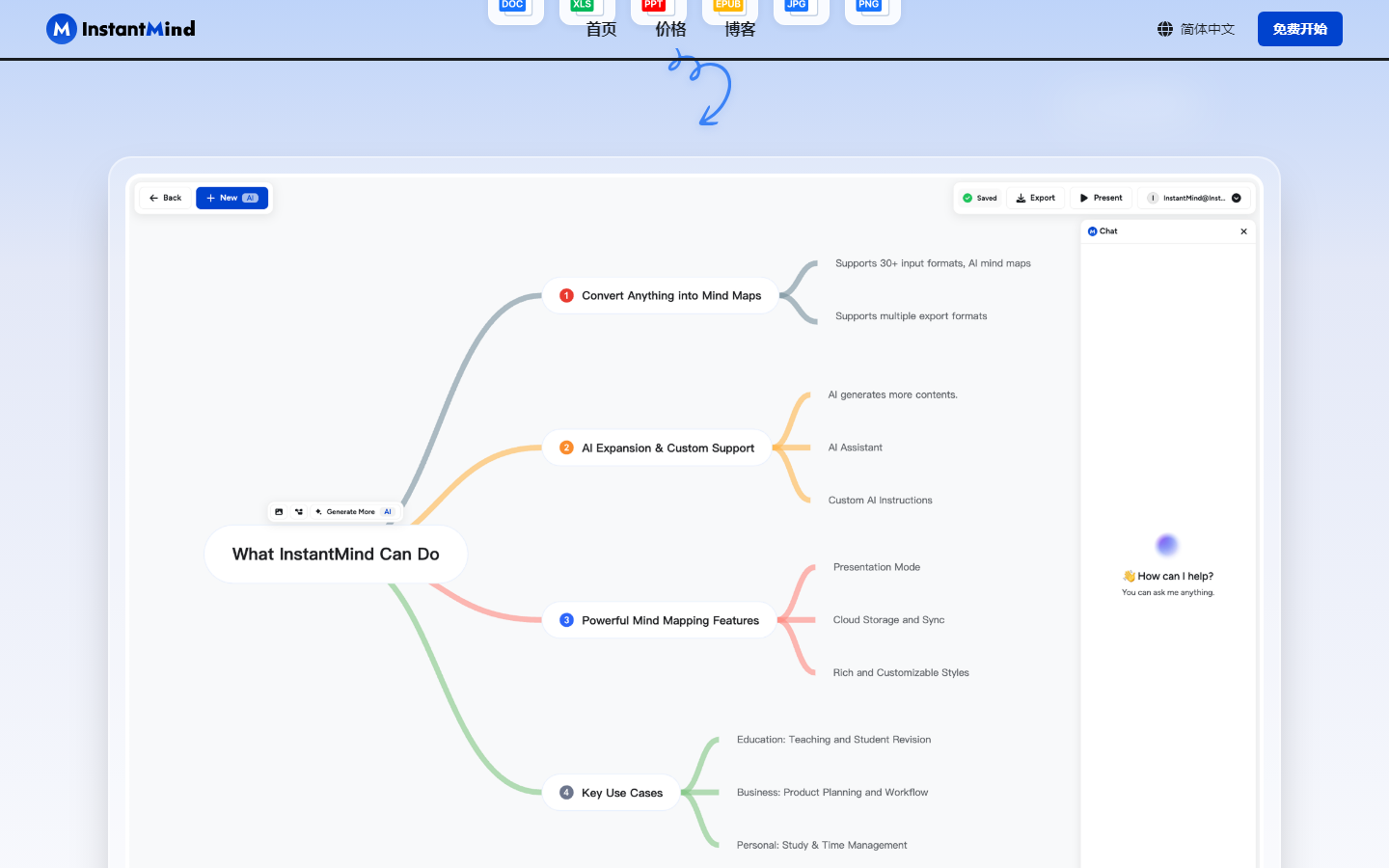Image resolution: width=1389 pixels, height=868 pixels.
Task: Create a New AI mind map
Action: click(231, 198)
